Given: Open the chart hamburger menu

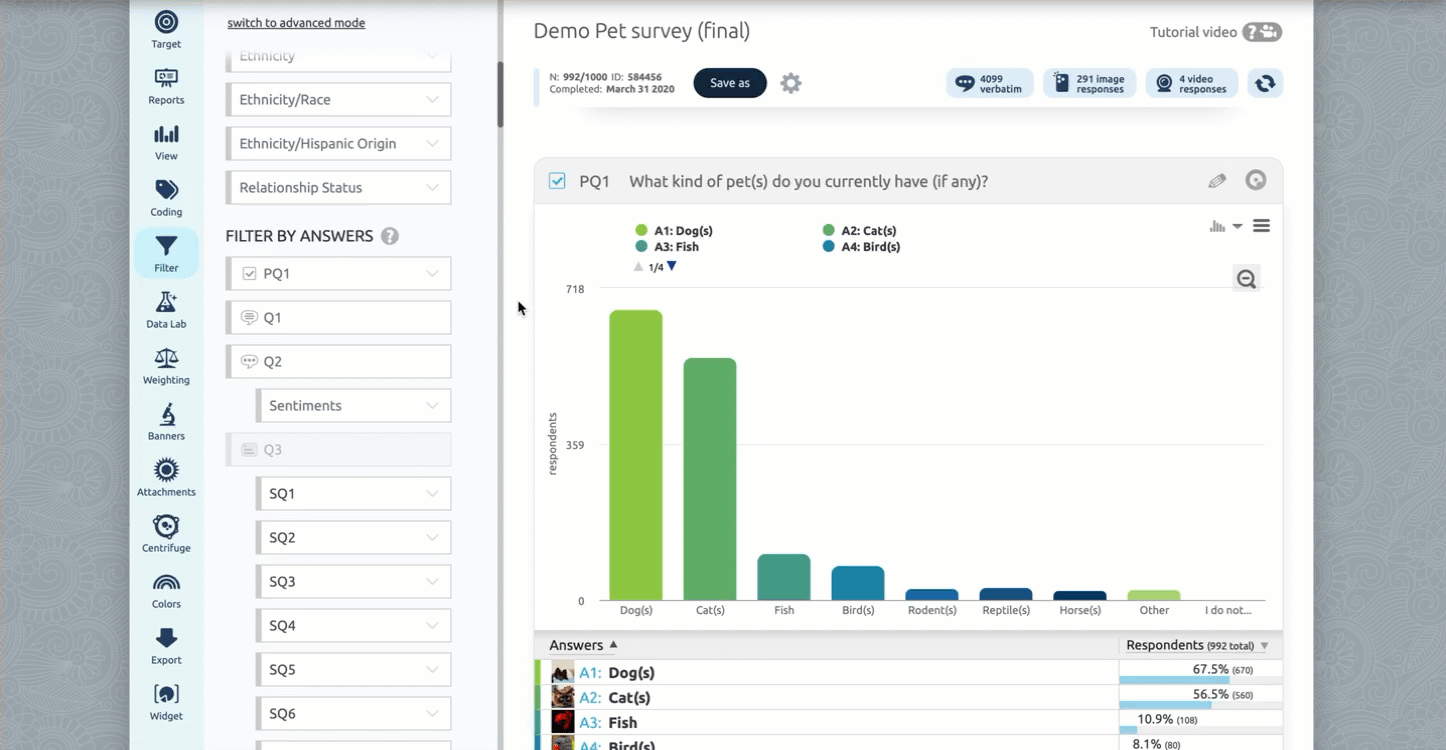Looking at the screenshot, I should (1261, 226).
